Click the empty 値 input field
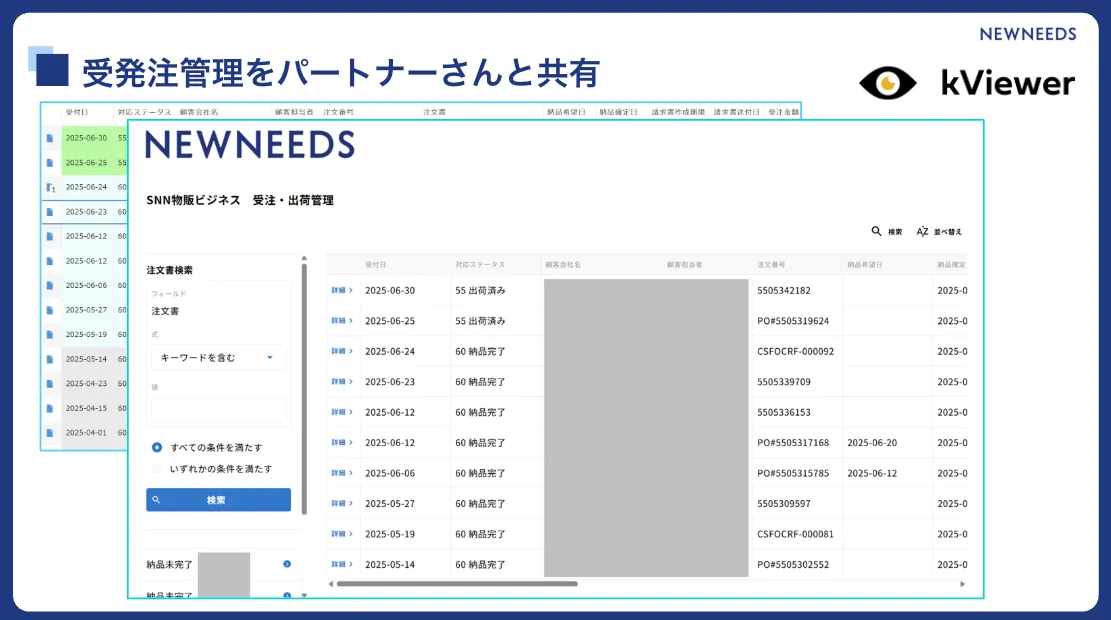The height and width of the screenshot is (620, 1111). click(218, 410)
